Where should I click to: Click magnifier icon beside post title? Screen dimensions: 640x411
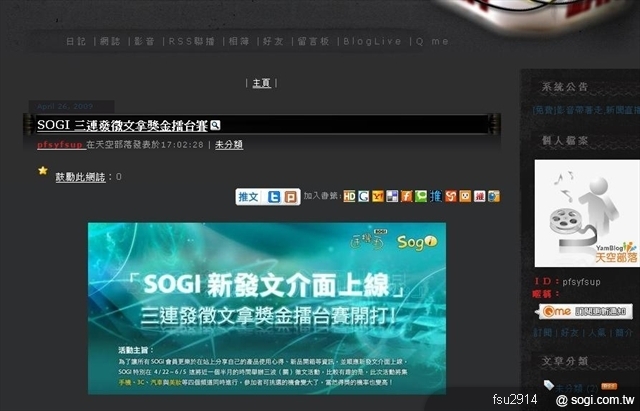pos(215,125)
